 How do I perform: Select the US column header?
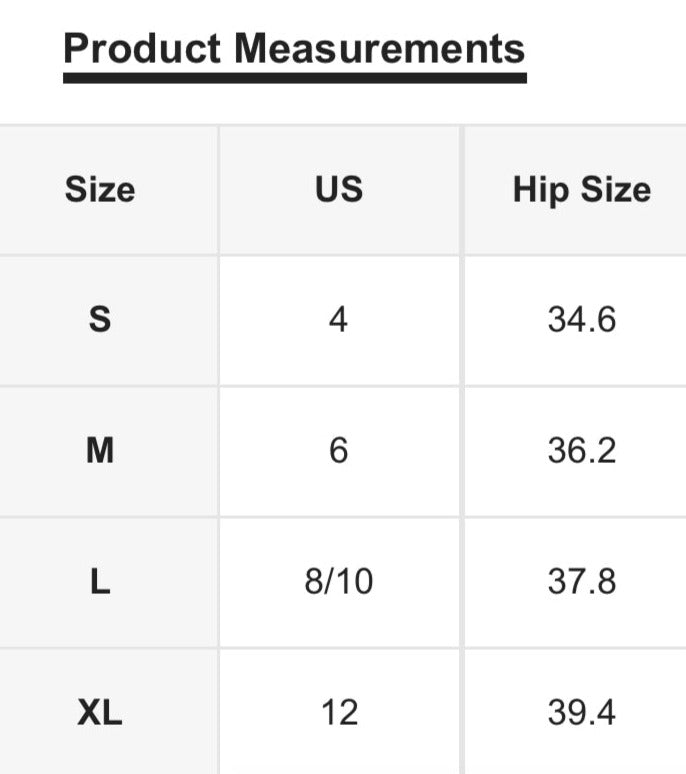338,190
